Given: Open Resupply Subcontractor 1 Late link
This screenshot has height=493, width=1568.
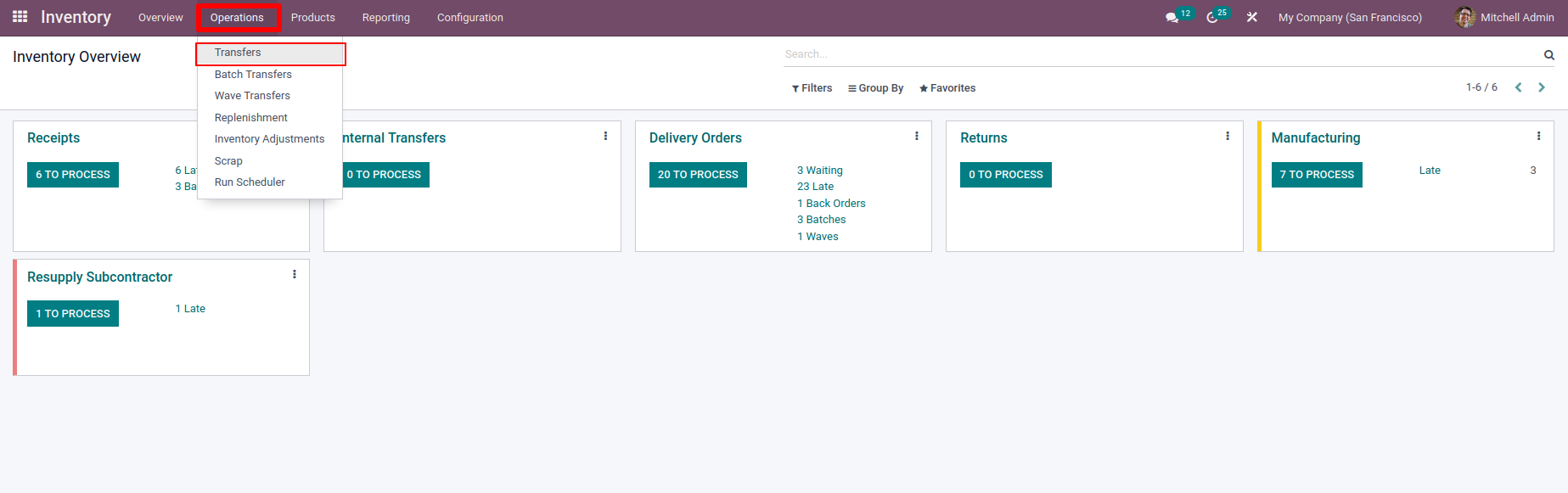Looking at the screenshot, I should click(190, 309).
